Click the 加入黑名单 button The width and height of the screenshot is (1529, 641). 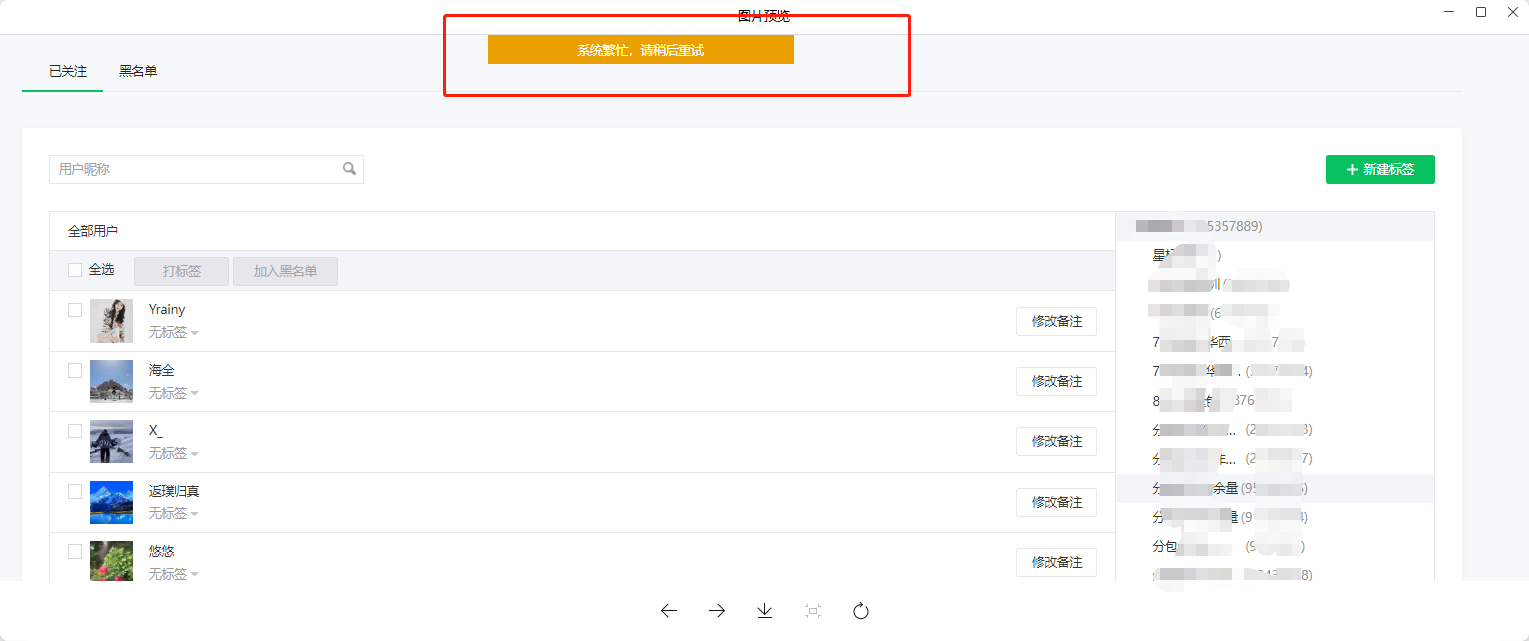pyautogui.click(x=285, y=270)
